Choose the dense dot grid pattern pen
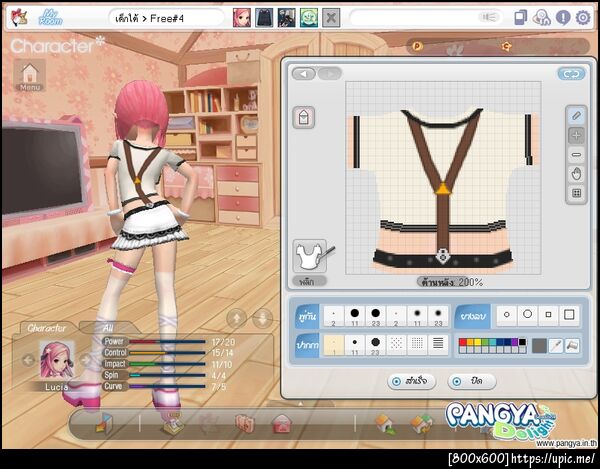 pos(417,345)
